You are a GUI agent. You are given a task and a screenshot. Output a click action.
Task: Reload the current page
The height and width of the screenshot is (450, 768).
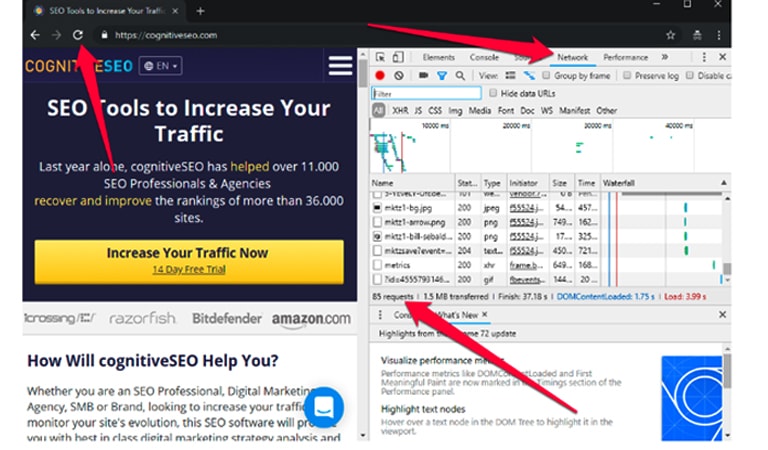(x=78, y=35)
